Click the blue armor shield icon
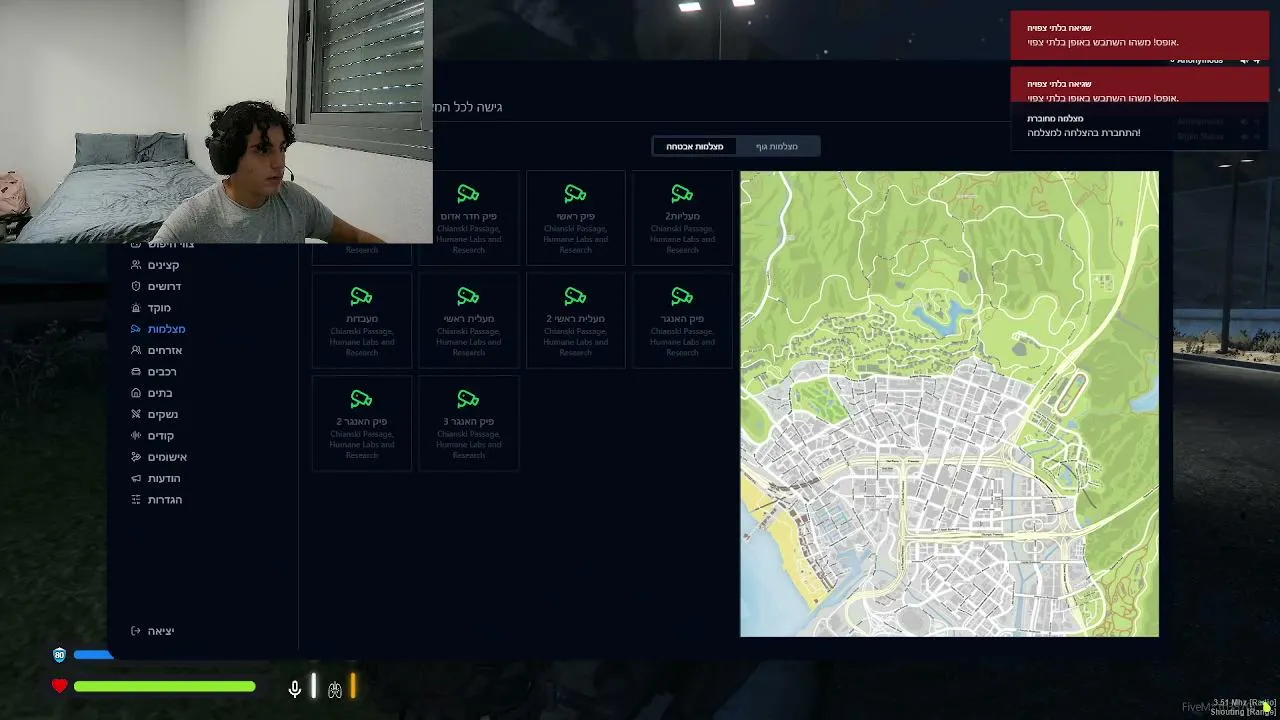The image size is (1280, 720). pos(59,655)
